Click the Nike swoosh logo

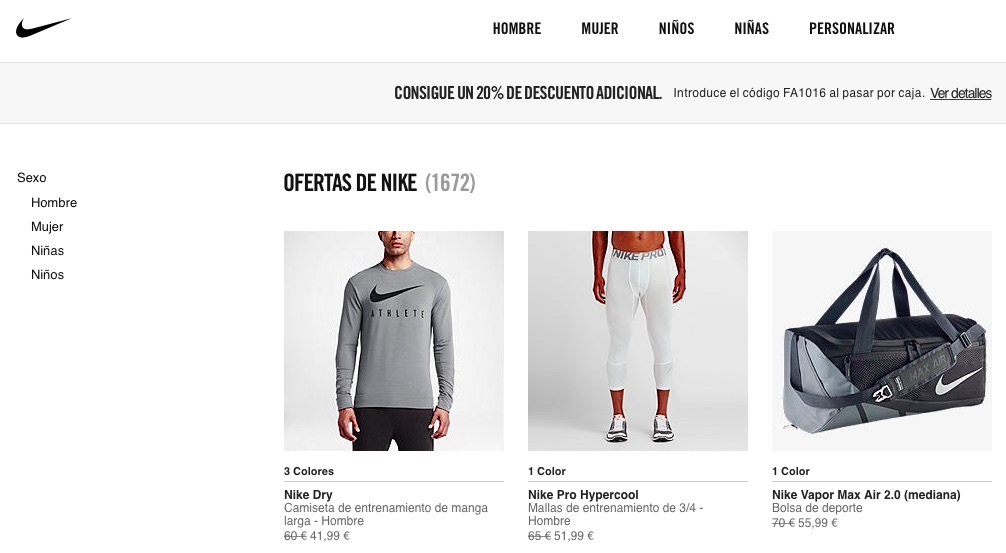(x=43, y=28)
